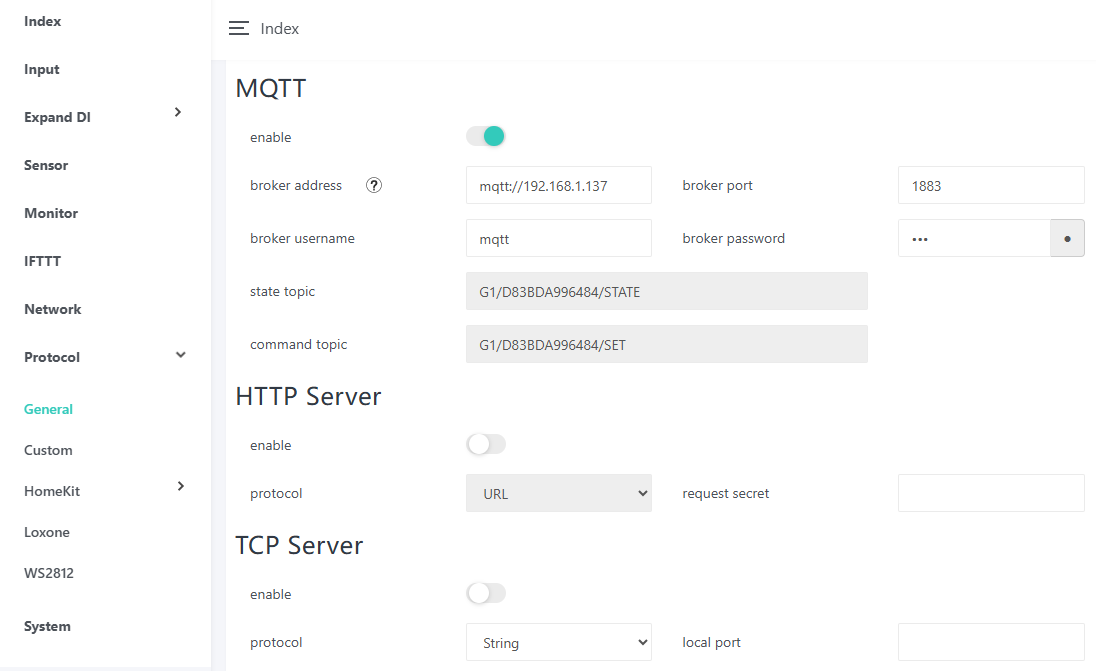Open the HTTP Server protocol dropdown

coord(558,493)
